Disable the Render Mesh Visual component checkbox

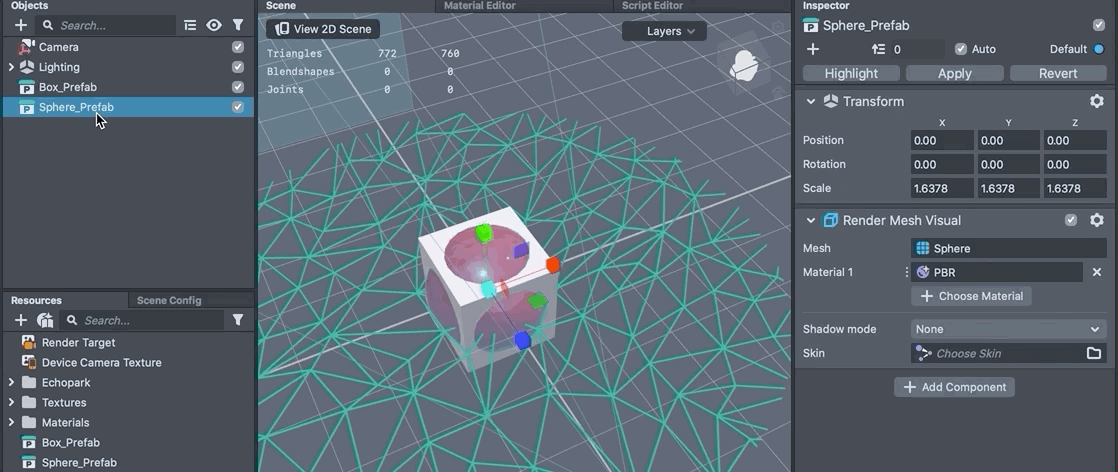tap(1071, 220)
